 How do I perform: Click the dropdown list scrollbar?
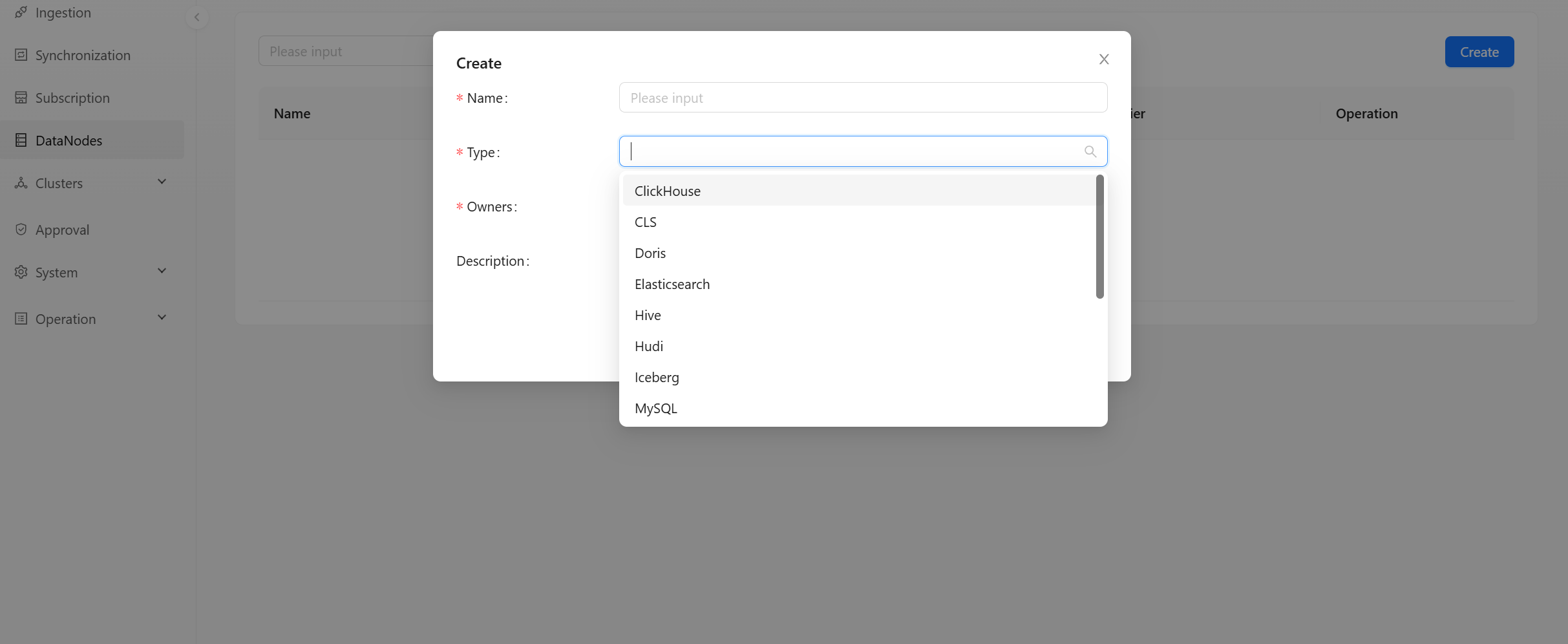(x=1099, y=237)
